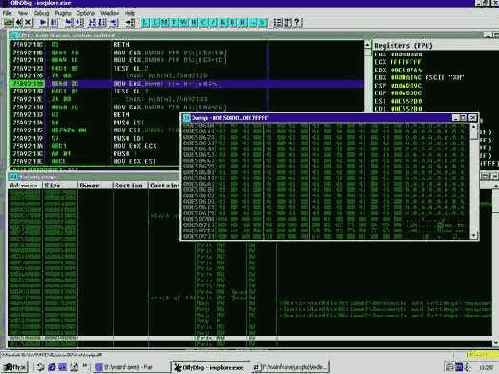Run the program with the play icon
This screenshot has width=499, height=374.
(43, 23)
